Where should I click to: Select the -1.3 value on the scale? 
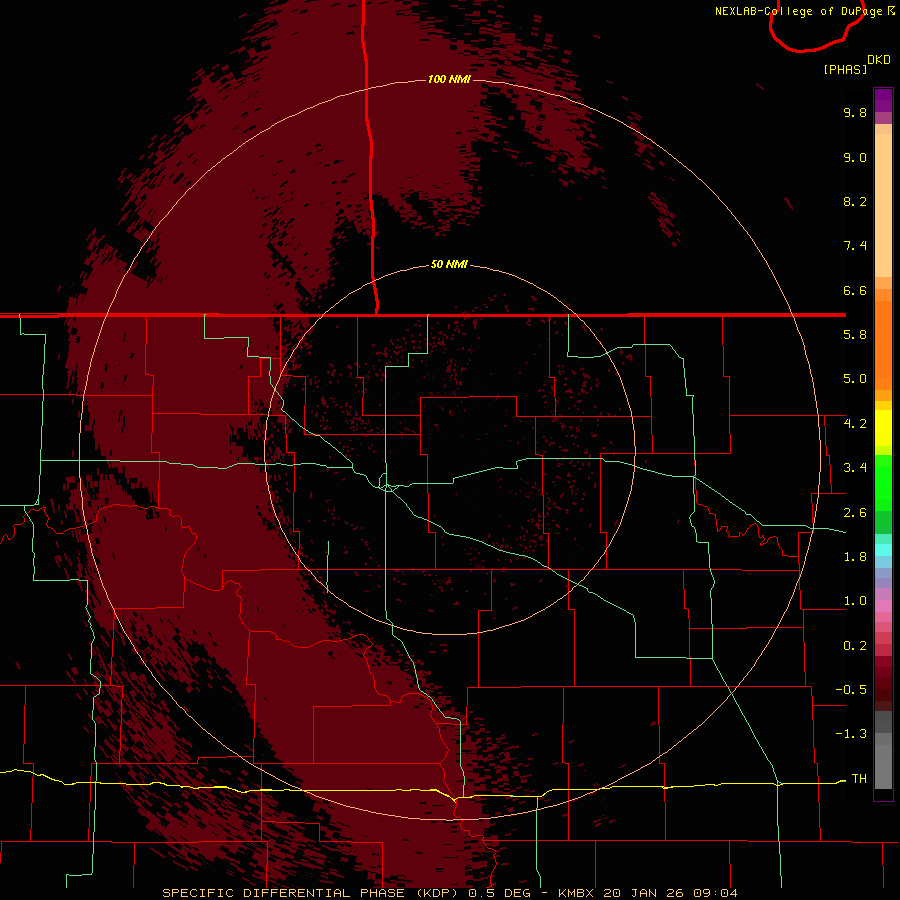tap(851, 734)
